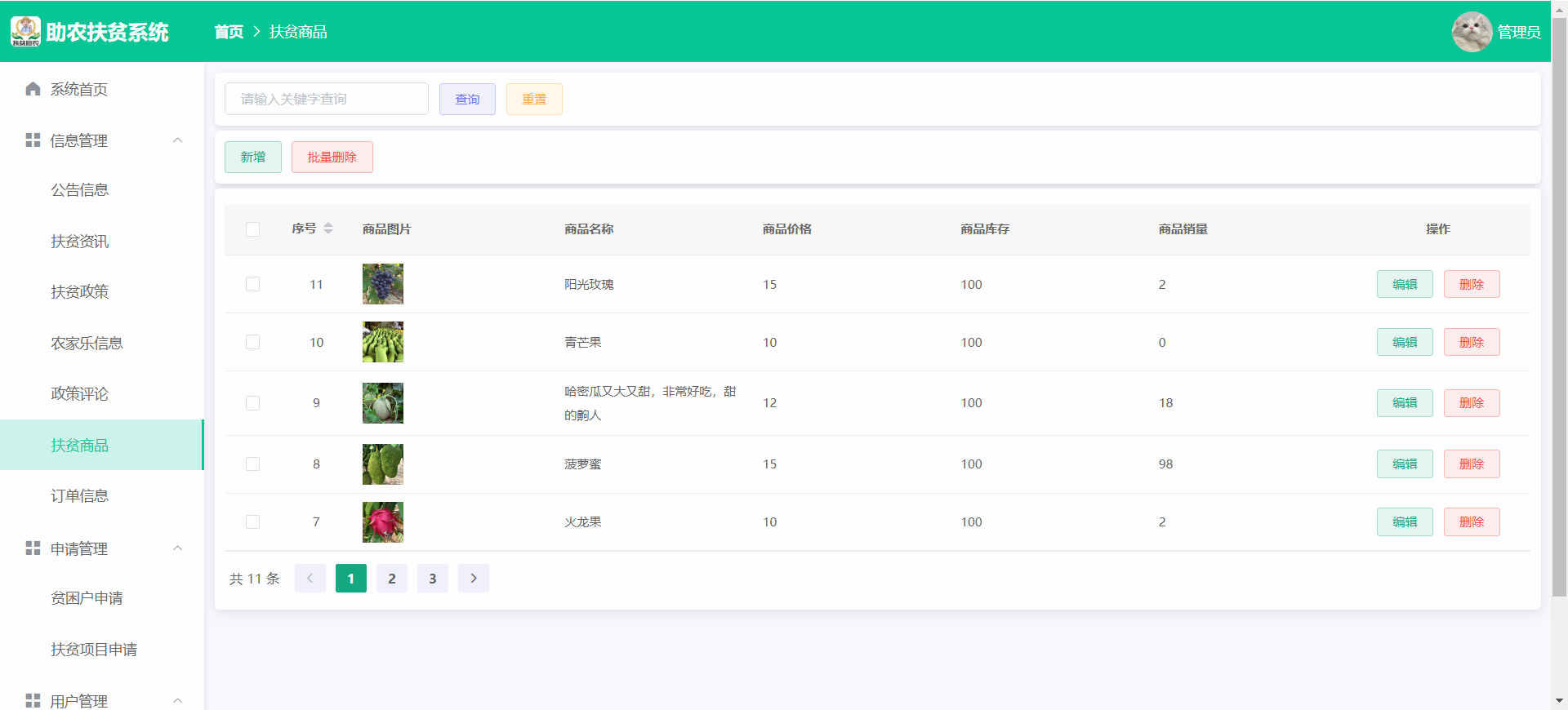Go to the next page arrow
The width and height of the screenshot is (1568, 710).
click(x=474, y=579)
